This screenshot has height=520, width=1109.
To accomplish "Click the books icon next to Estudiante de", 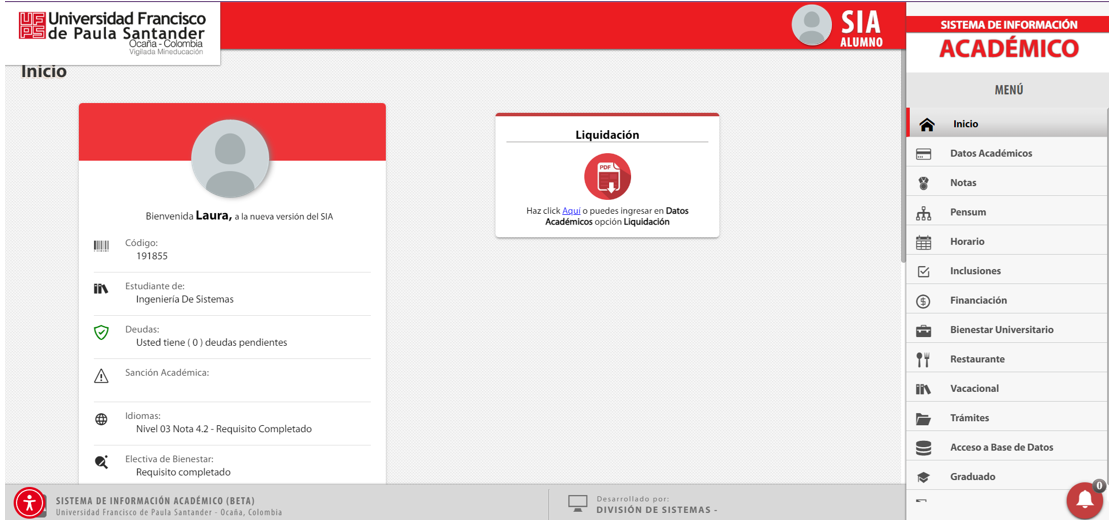I will pyautogui.click(x=101, y=289).
